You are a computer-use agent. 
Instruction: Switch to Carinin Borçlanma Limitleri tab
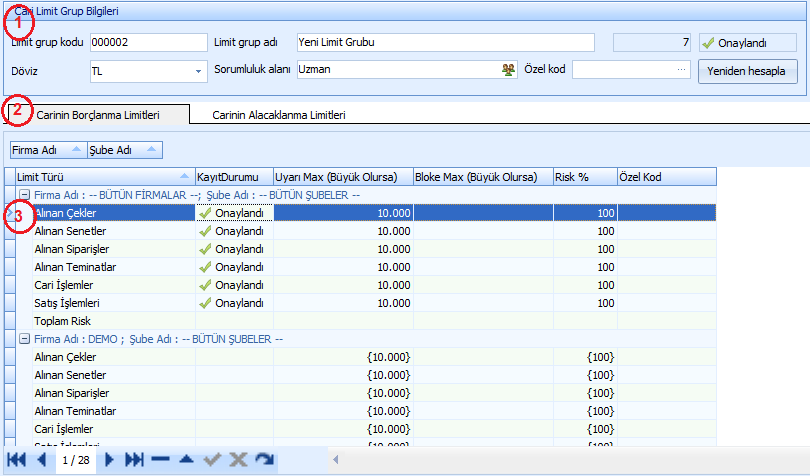98,115
